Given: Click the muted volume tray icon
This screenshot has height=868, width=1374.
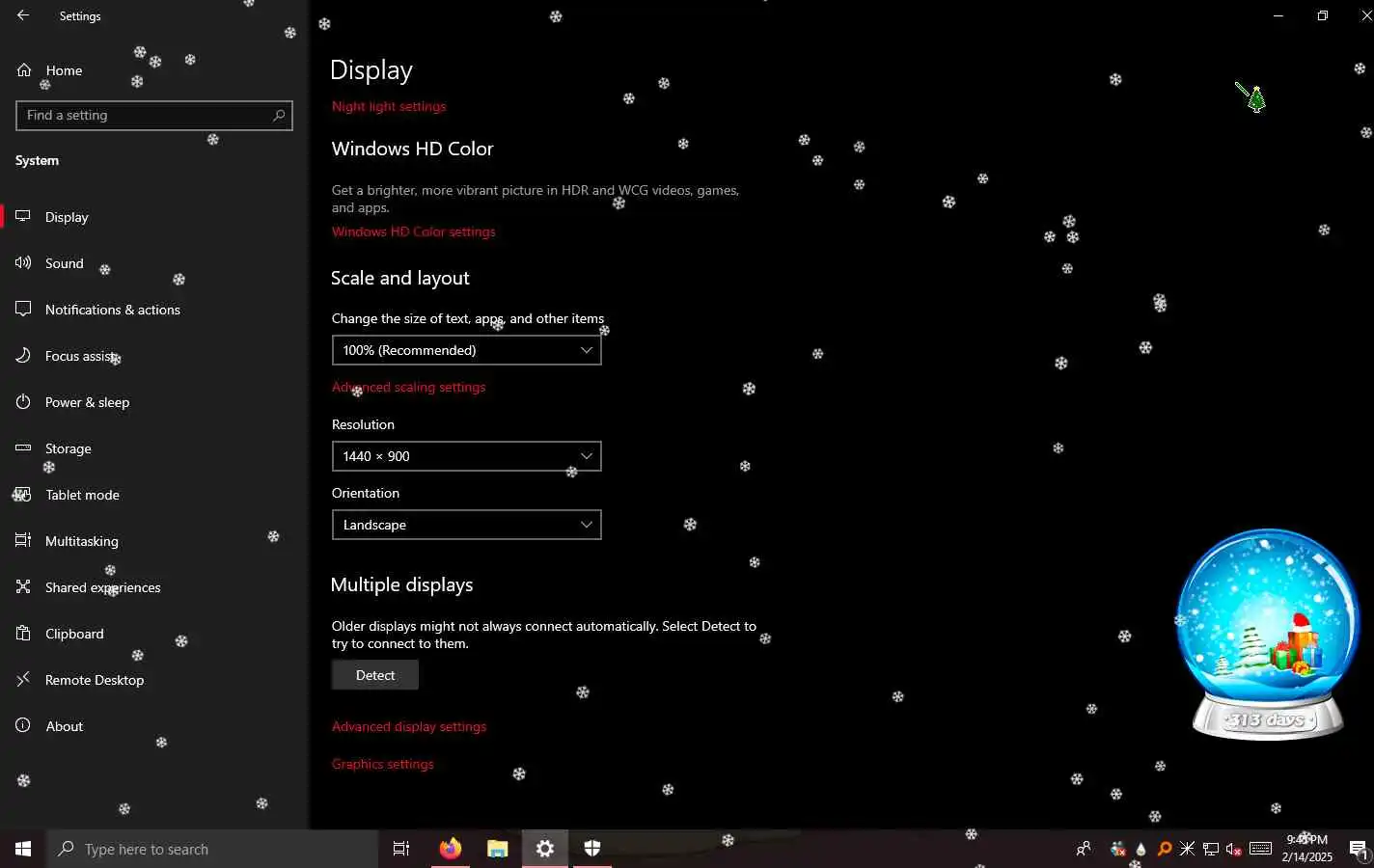Looking at the screenshot, I should (x=1234, y=849).
